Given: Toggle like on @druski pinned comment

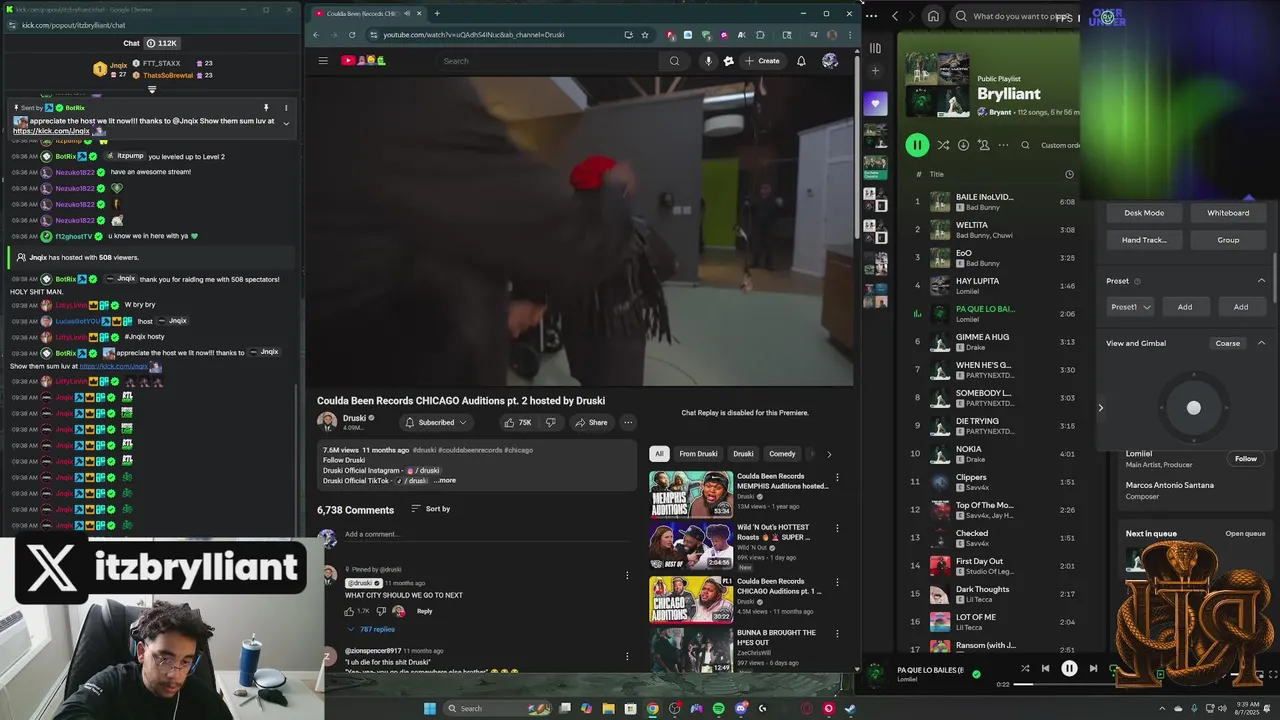Looking at the screenshot, I should (350, 611).
